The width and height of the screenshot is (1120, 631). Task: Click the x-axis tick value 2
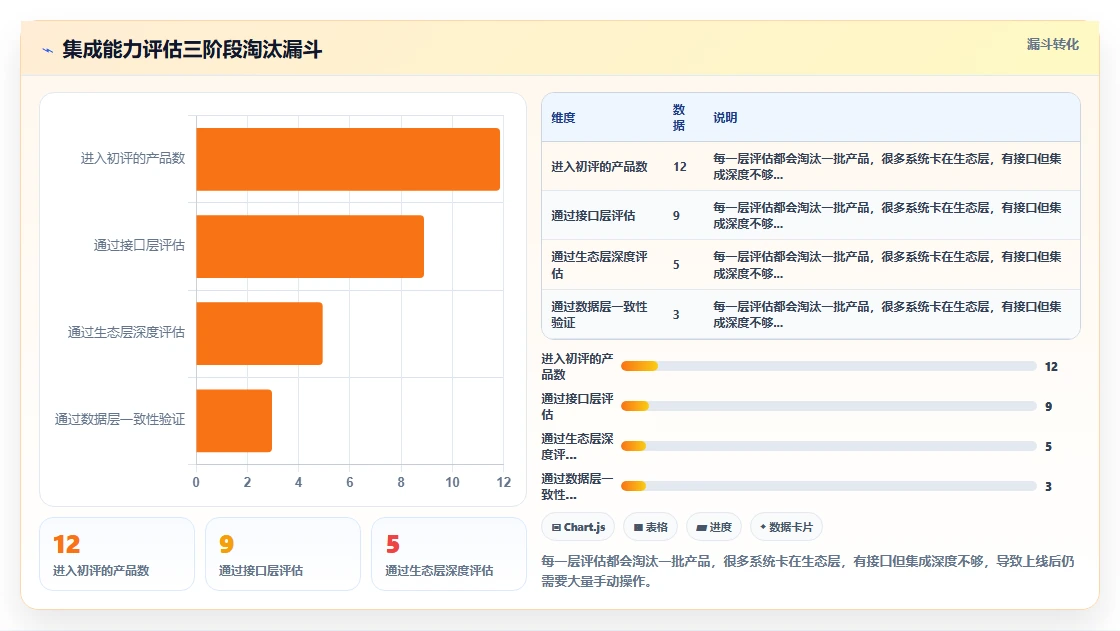pos(247,482)
